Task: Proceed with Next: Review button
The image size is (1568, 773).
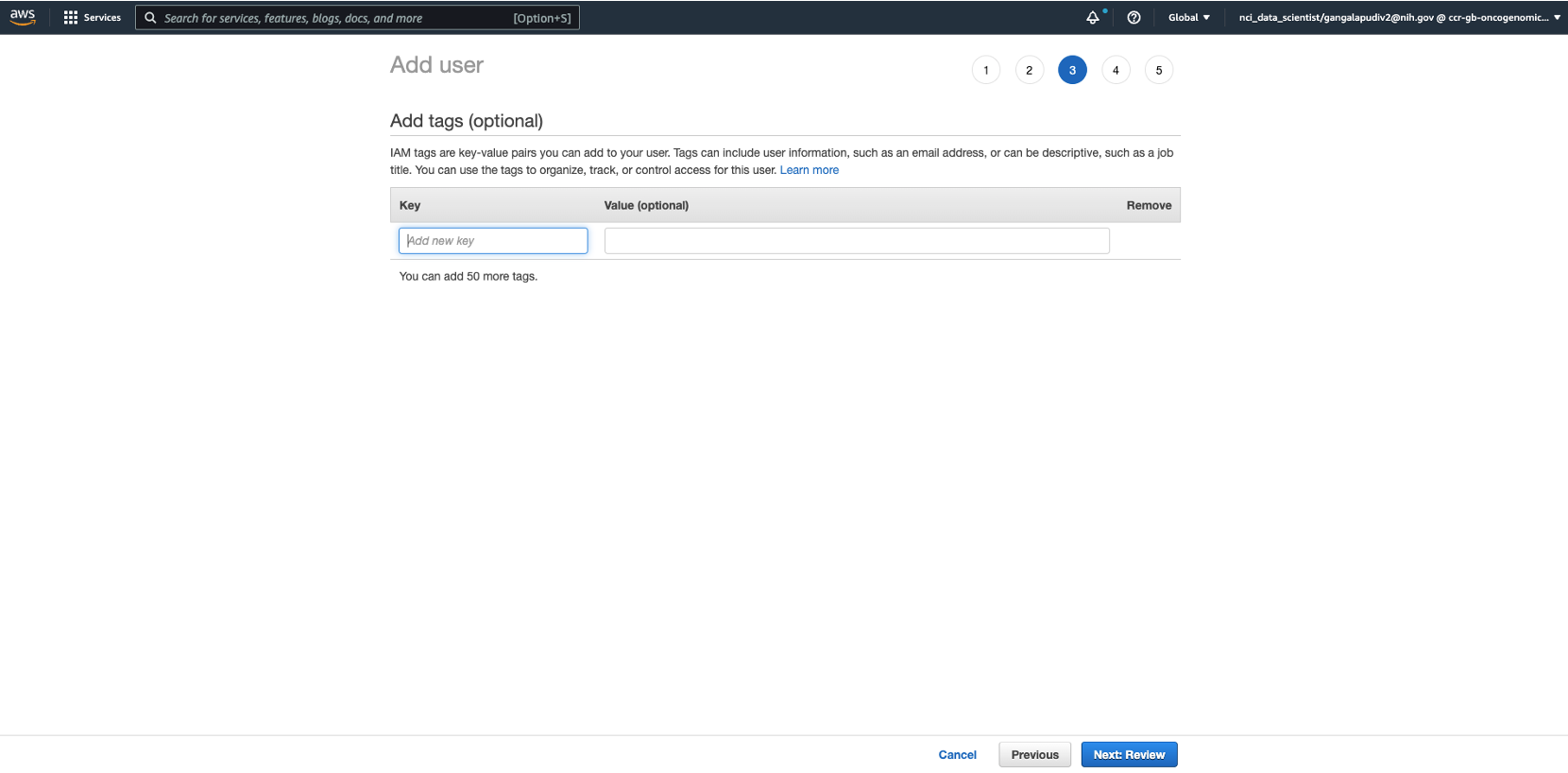Action: pos(1129,754)
